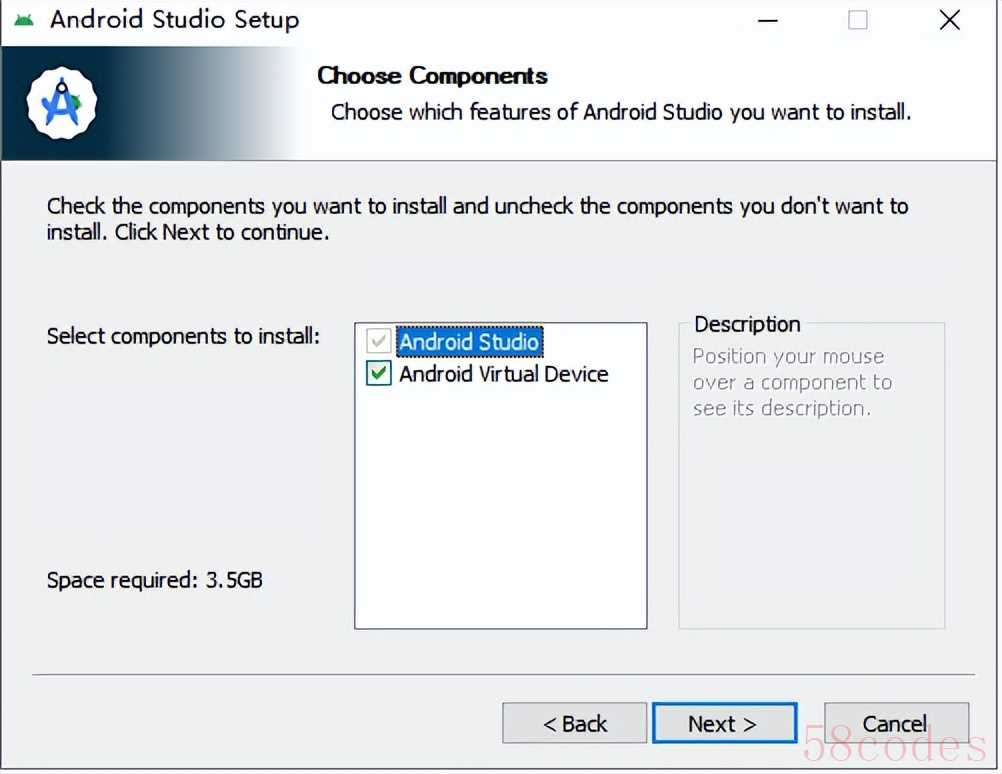Close the Android Studio Setup dialog
Image resolution: width=1002 pixels, height=774 pixels.
pos(950,20)
